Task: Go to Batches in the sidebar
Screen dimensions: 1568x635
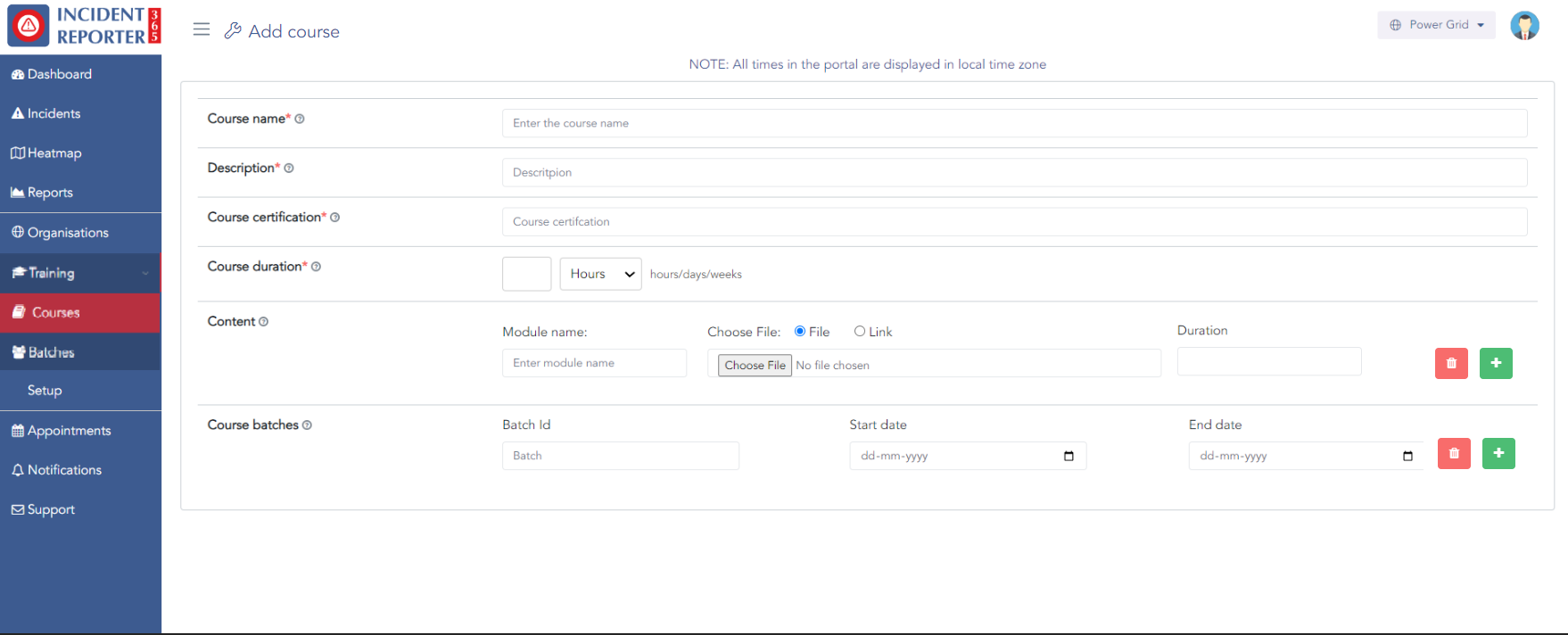Action: tap(51, 352)
